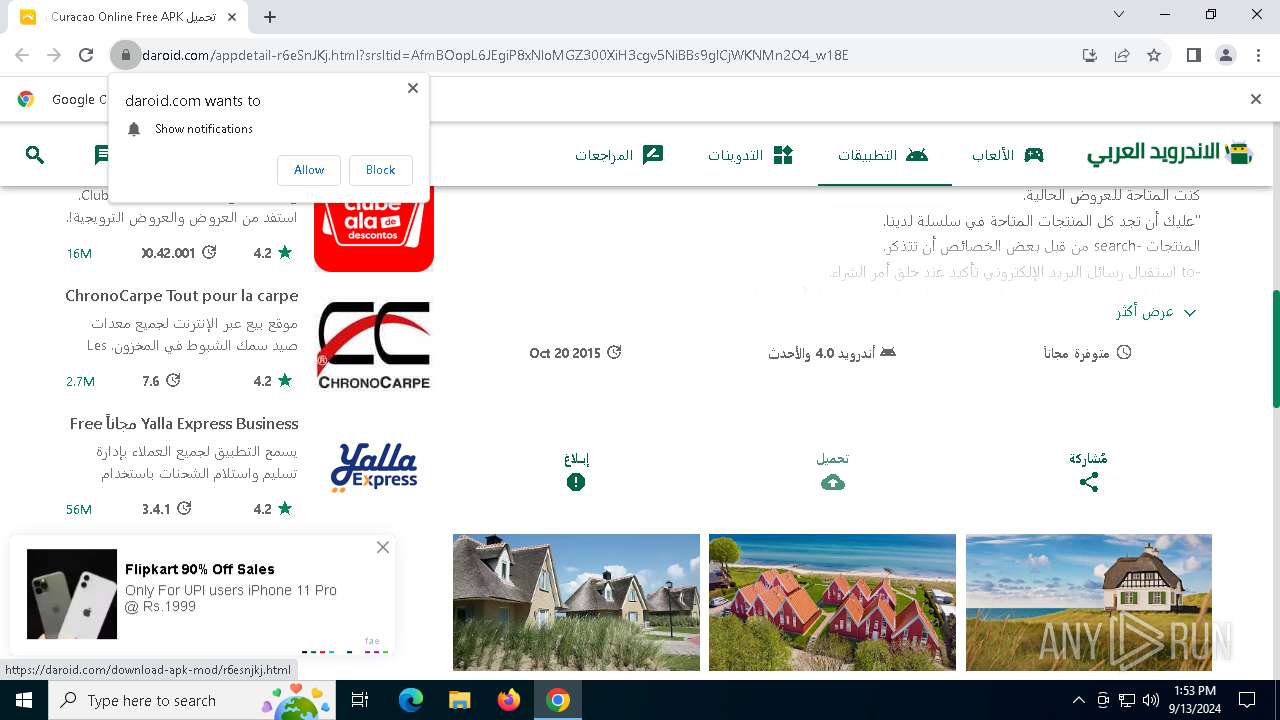
Task: Click the site lock info icon
Action: tap(125, 55)
